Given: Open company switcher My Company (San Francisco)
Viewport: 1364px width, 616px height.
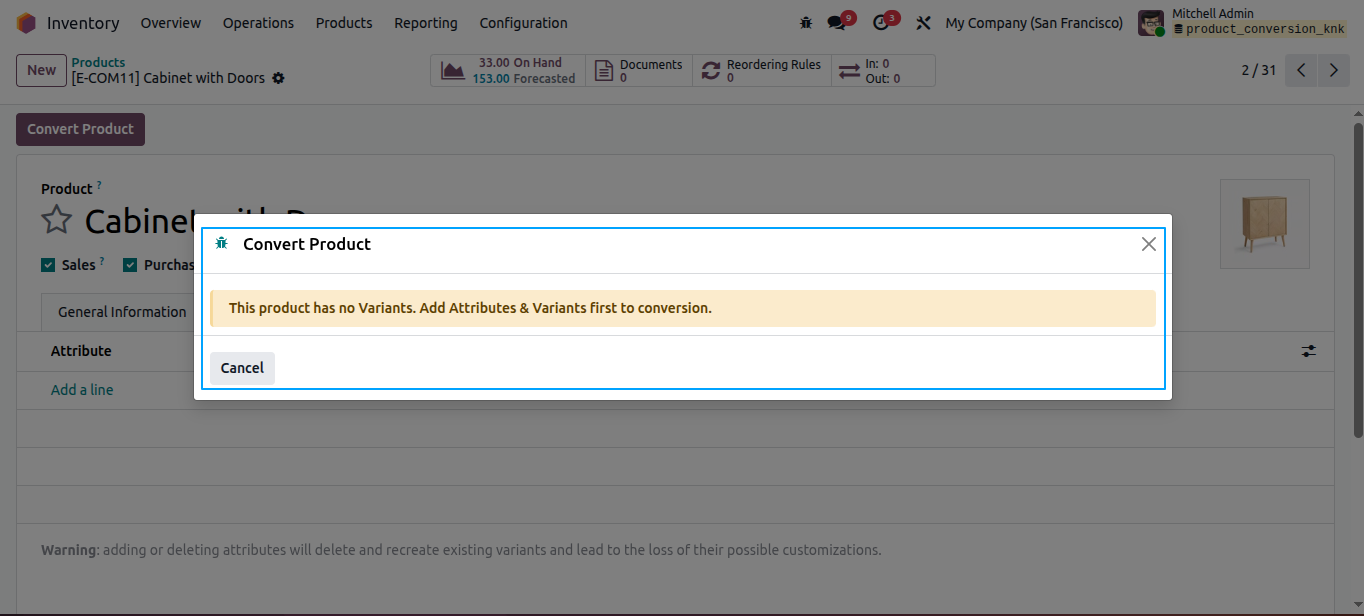Looking at the screenshot, I should click(x=1034, y=23).
